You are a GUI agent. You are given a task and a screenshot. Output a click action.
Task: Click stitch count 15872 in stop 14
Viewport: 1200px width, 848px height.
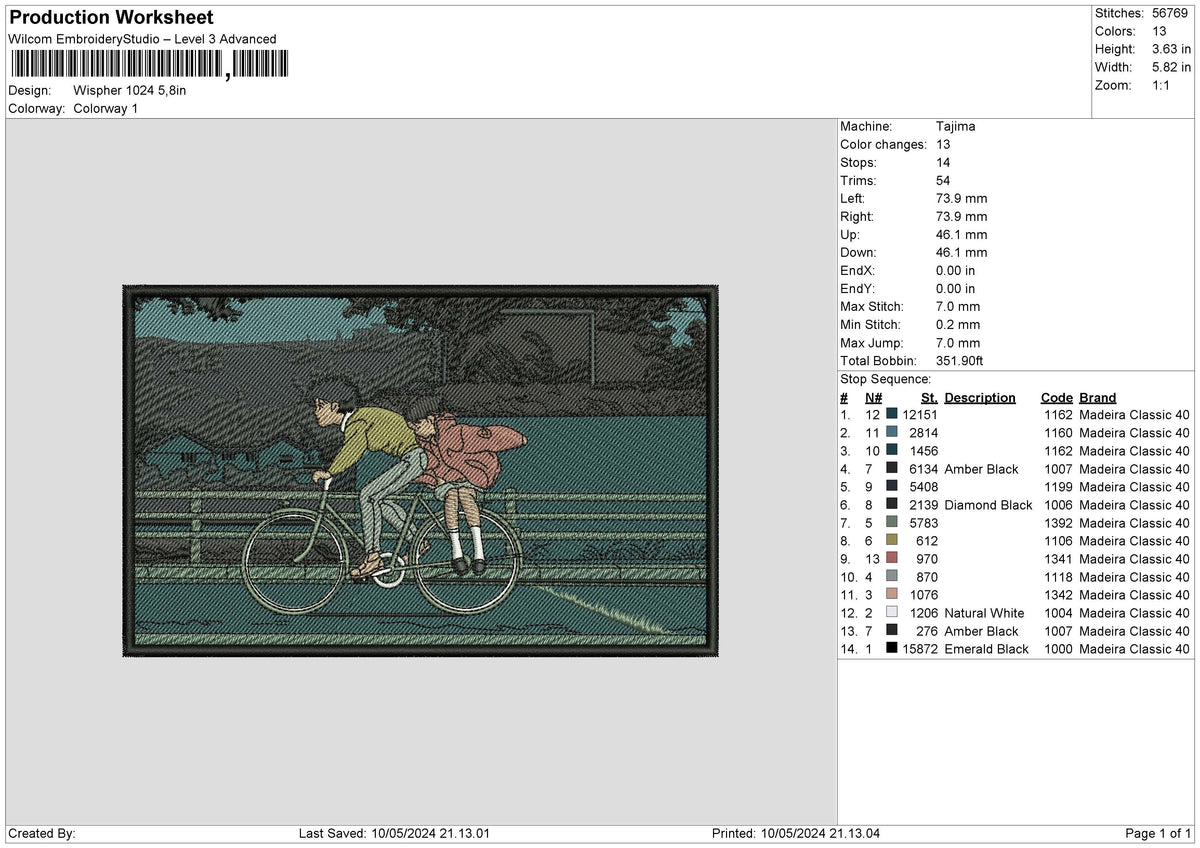click(x=920, y=648)
